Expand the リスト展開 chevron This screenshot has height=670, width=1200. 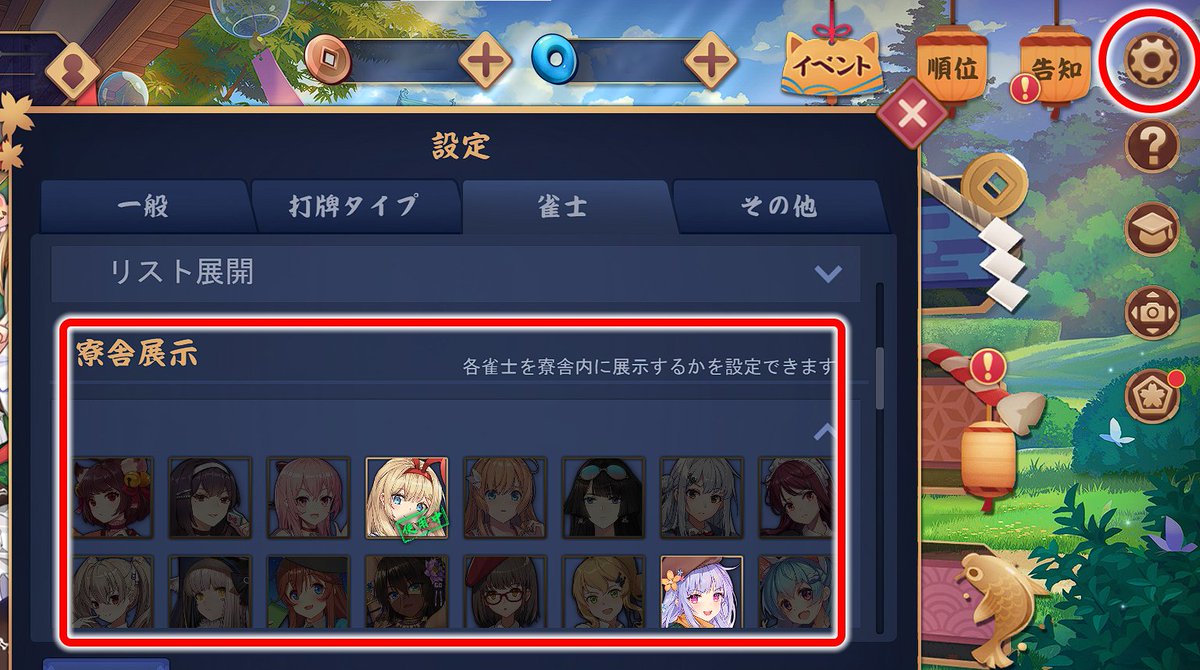(827, 273)
